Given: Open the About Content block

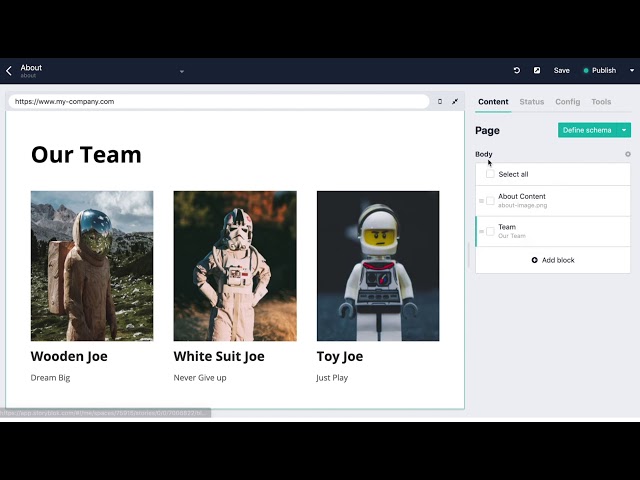Looking at the screenshot, I should pos(553,201).
